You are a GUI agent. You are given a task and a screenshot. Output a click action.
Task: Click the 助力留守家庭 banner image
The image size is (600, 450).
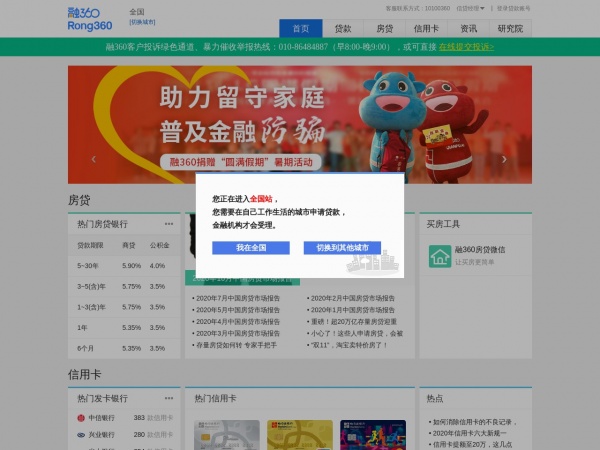click(x=300, y=125)
